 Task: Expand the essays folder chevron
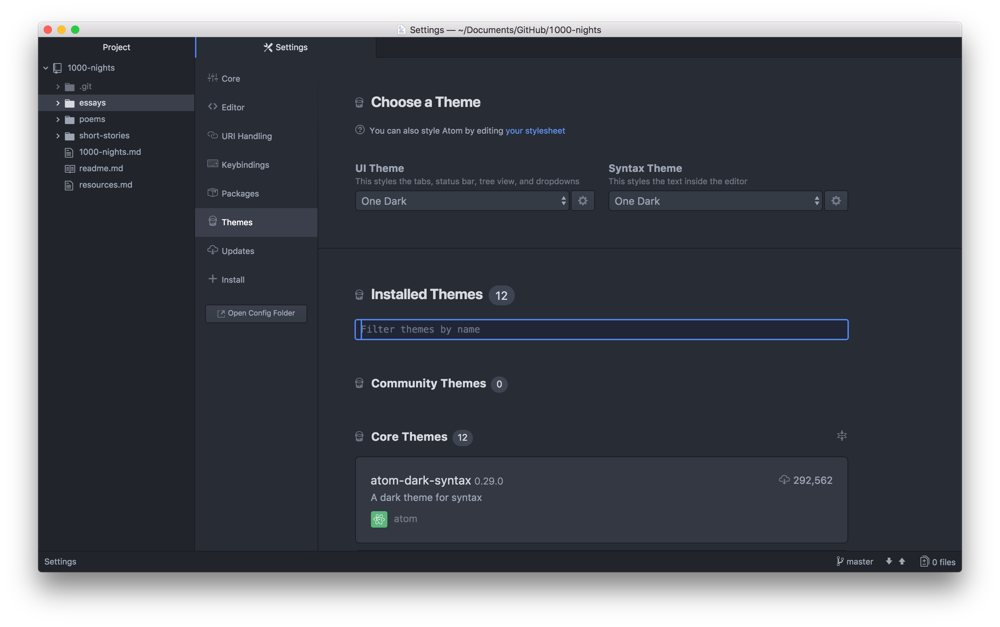57,103
